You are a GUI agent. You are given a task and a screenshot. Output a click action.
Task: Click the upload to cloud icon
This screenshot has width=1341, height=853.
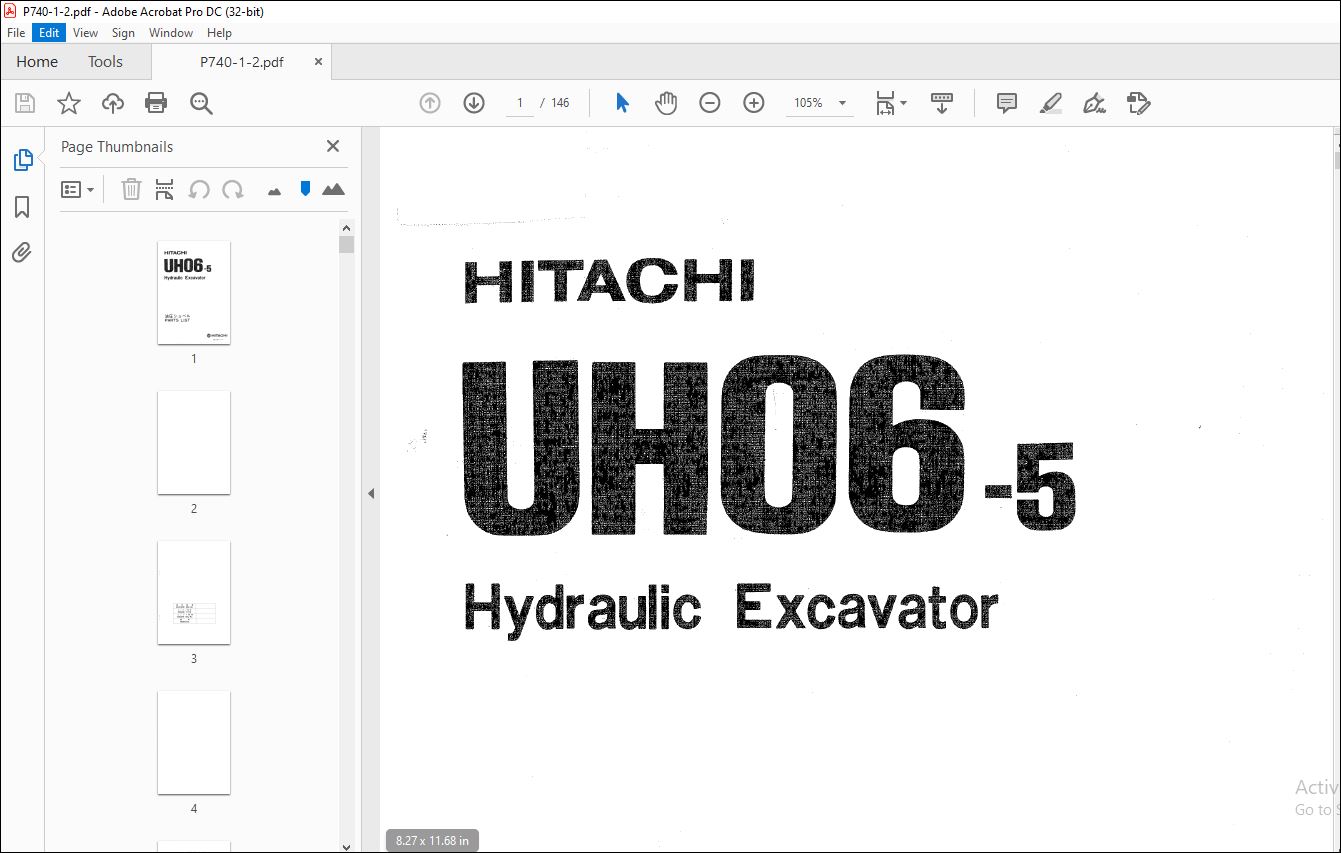pyautogui.click(x=113, y=103)
